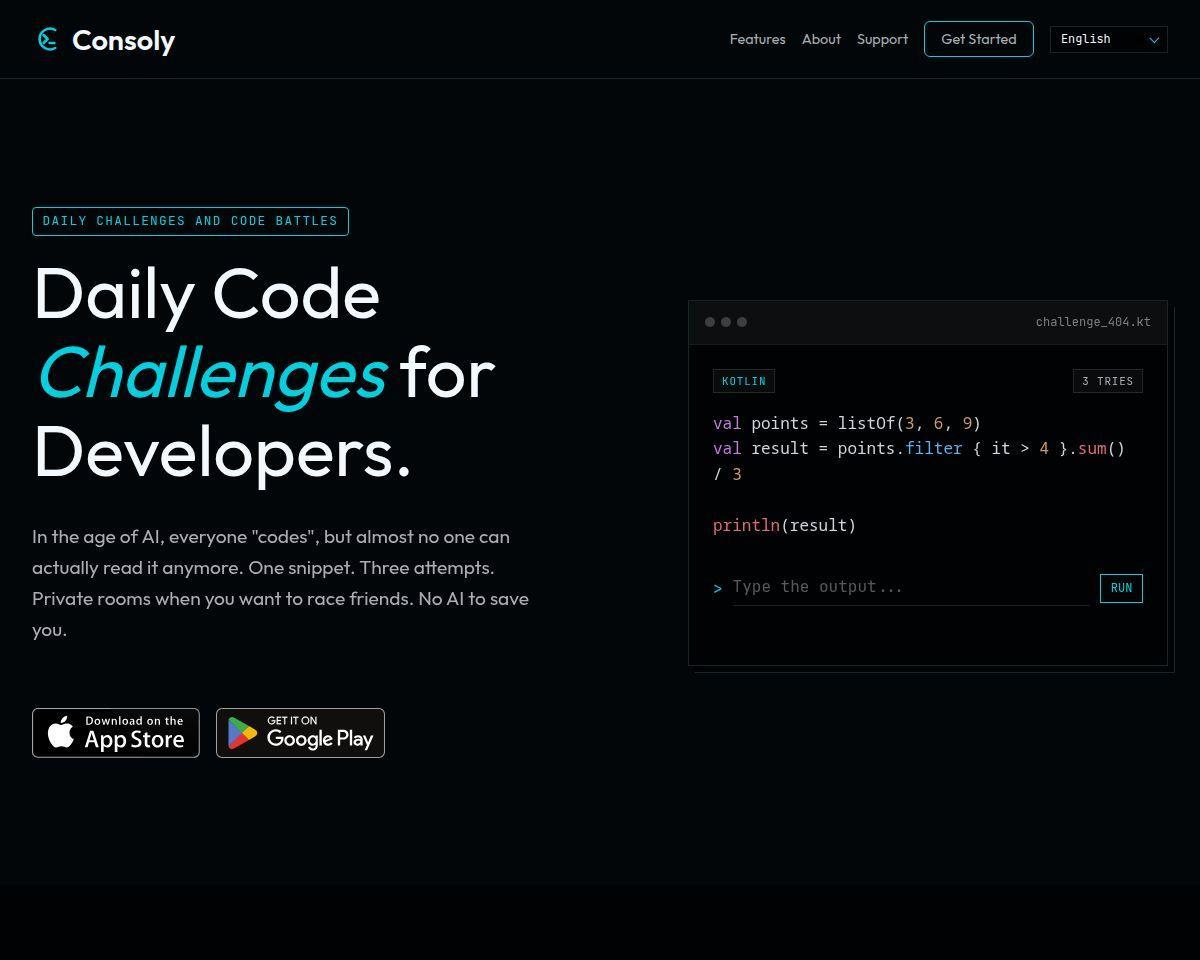1200x960 pixels.
Task: Go to the About page link
Action: click(821, 39)
